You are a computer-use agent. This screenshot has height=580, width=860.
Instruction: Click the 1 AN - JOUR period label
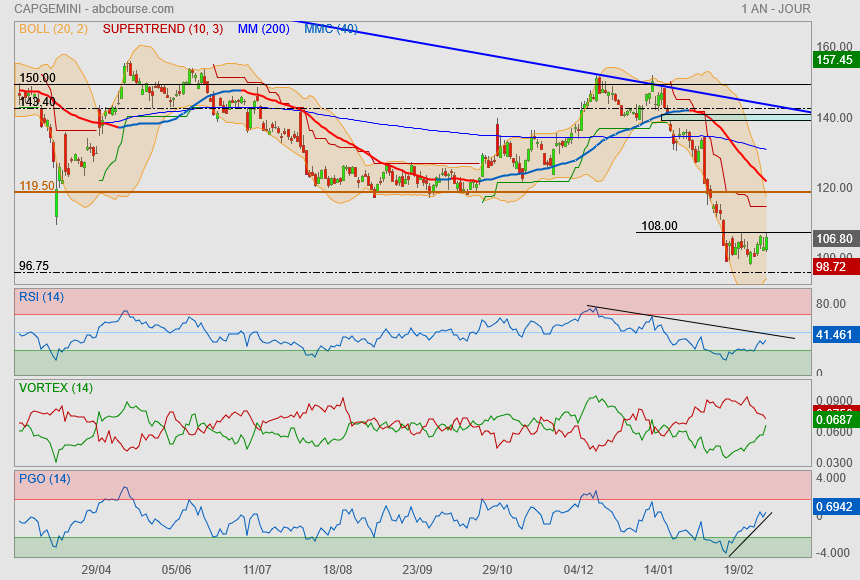click(x=775, y=9)
